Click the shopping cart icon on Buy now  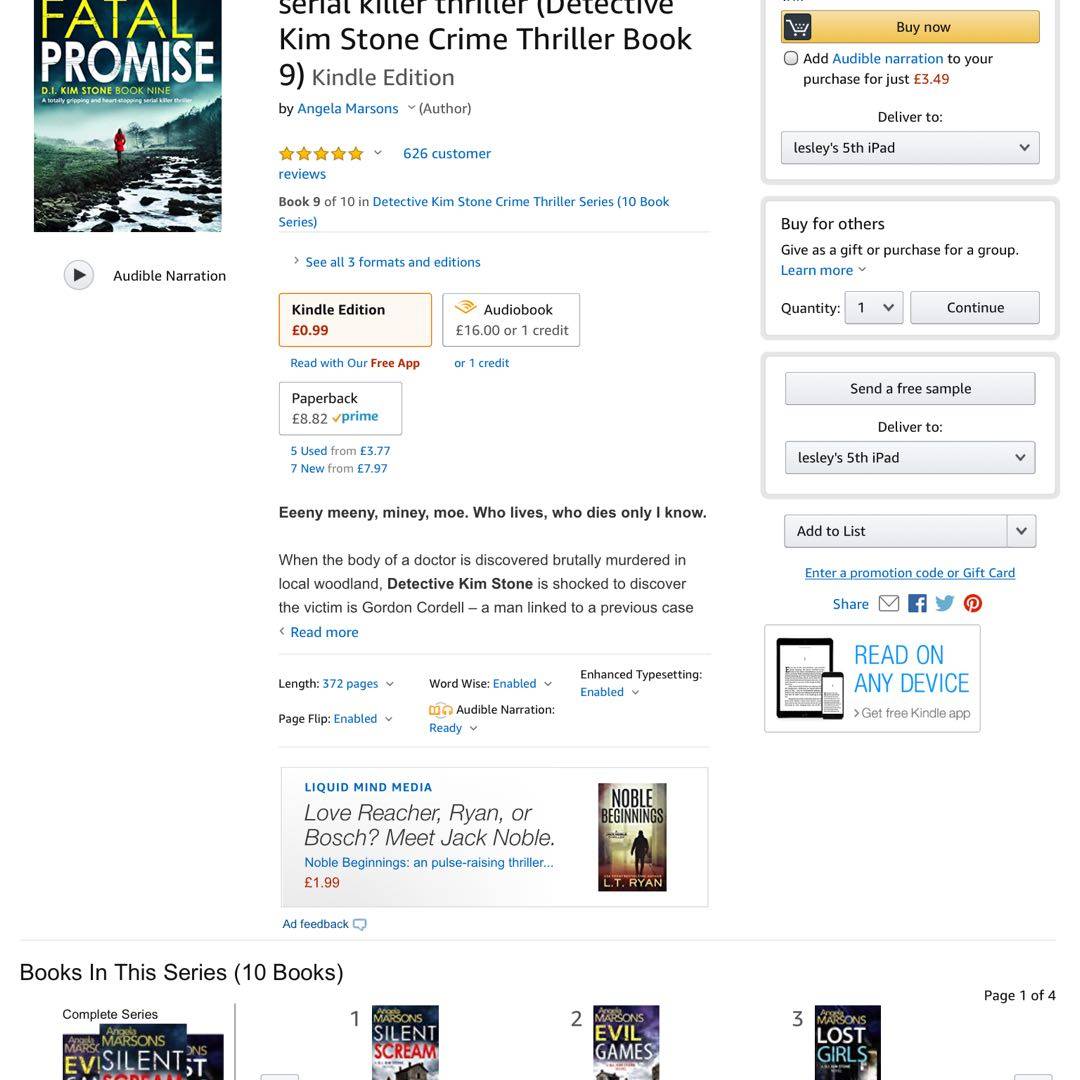797,28
